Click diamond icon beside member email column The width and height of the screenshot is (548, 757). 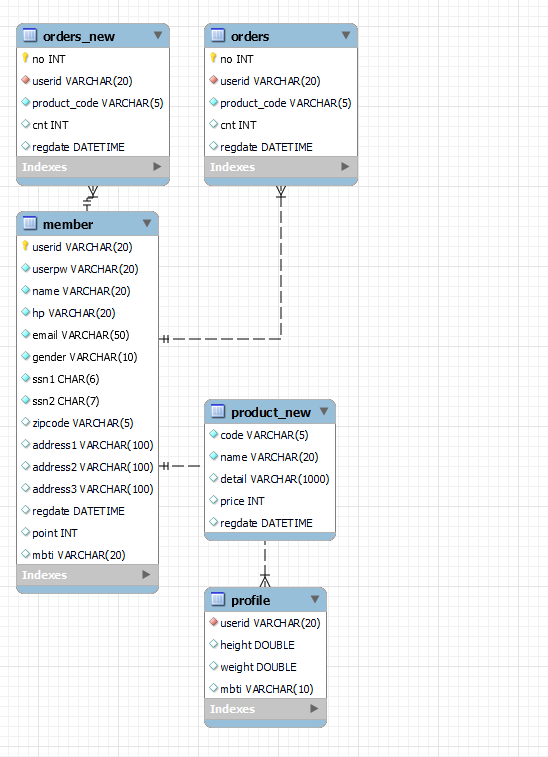(x=26, y=334)
